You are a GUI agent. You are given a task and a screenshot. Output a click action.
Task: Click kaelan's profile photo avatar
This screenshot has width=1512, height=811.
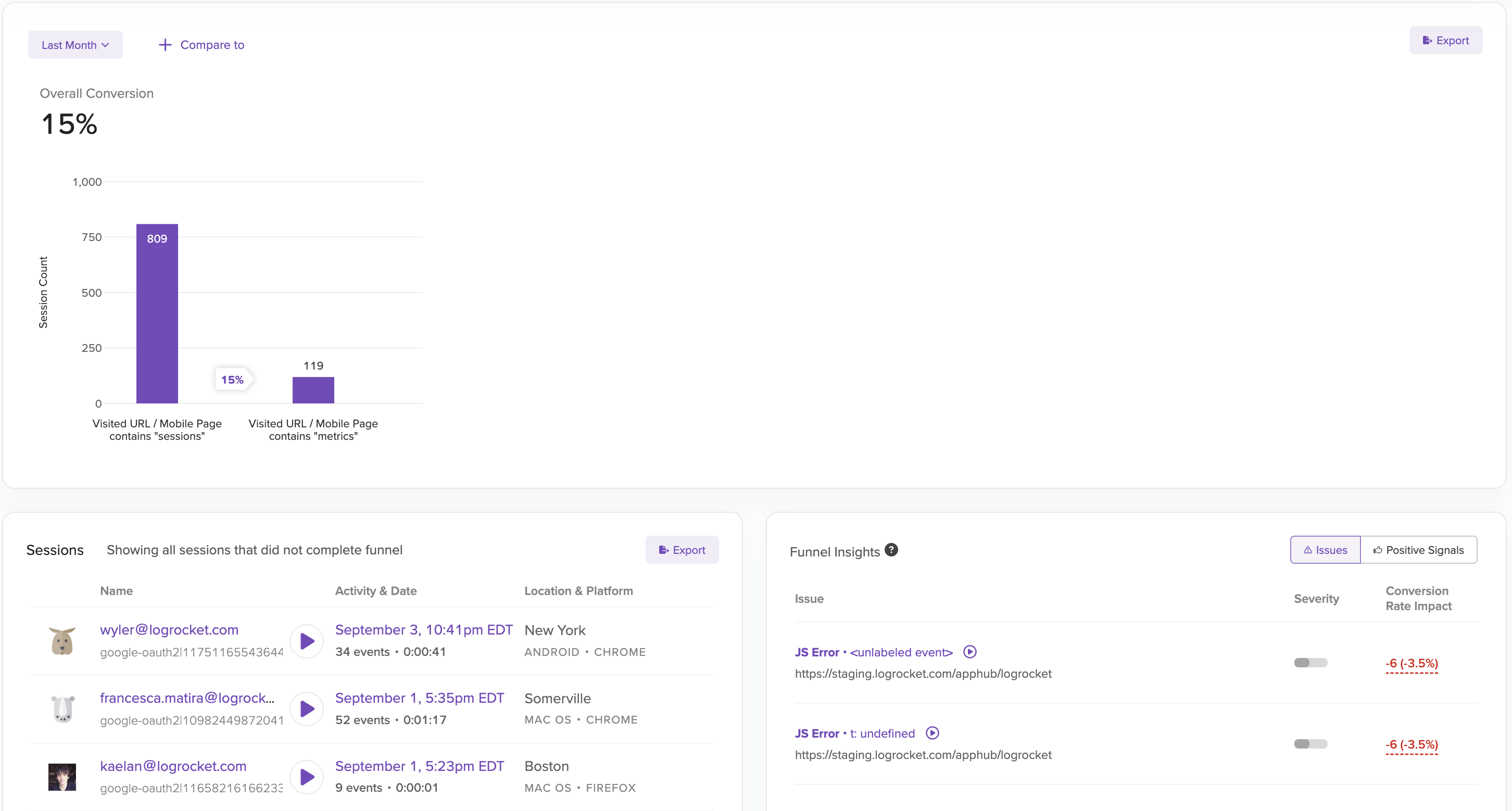[x=61, y=777]
